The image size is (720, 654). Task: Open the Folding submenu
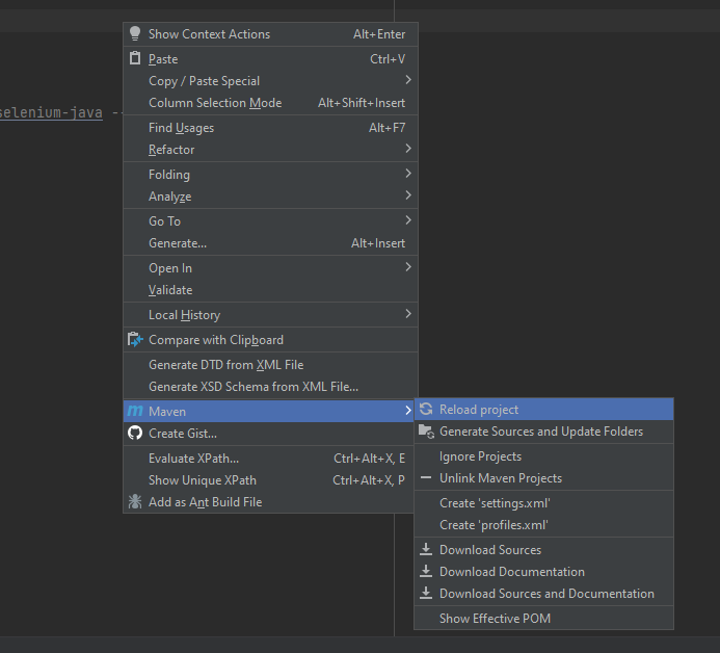(x=169, y=174)
